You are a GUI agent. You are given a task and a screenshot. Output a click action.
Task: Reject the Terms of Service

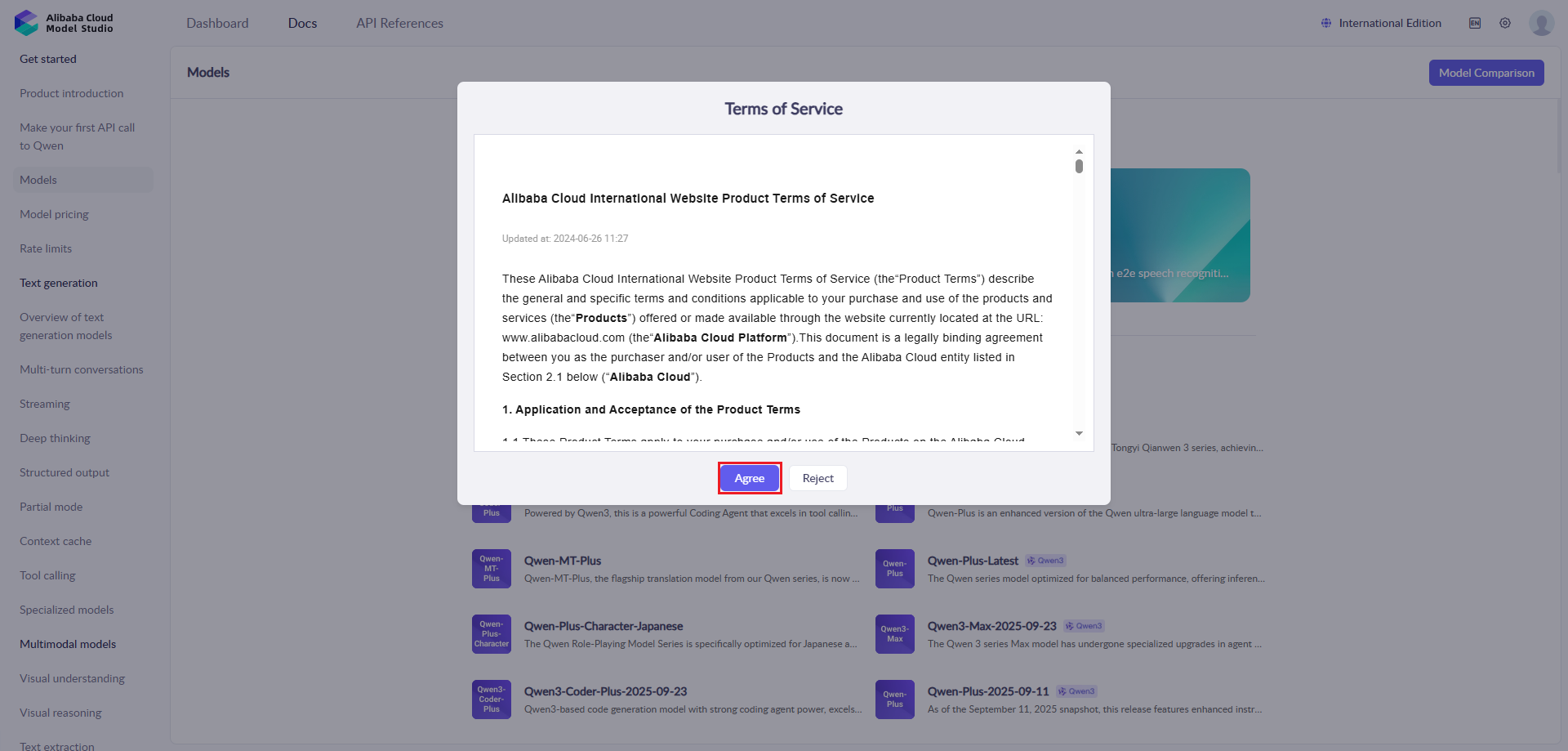(818, 478)
